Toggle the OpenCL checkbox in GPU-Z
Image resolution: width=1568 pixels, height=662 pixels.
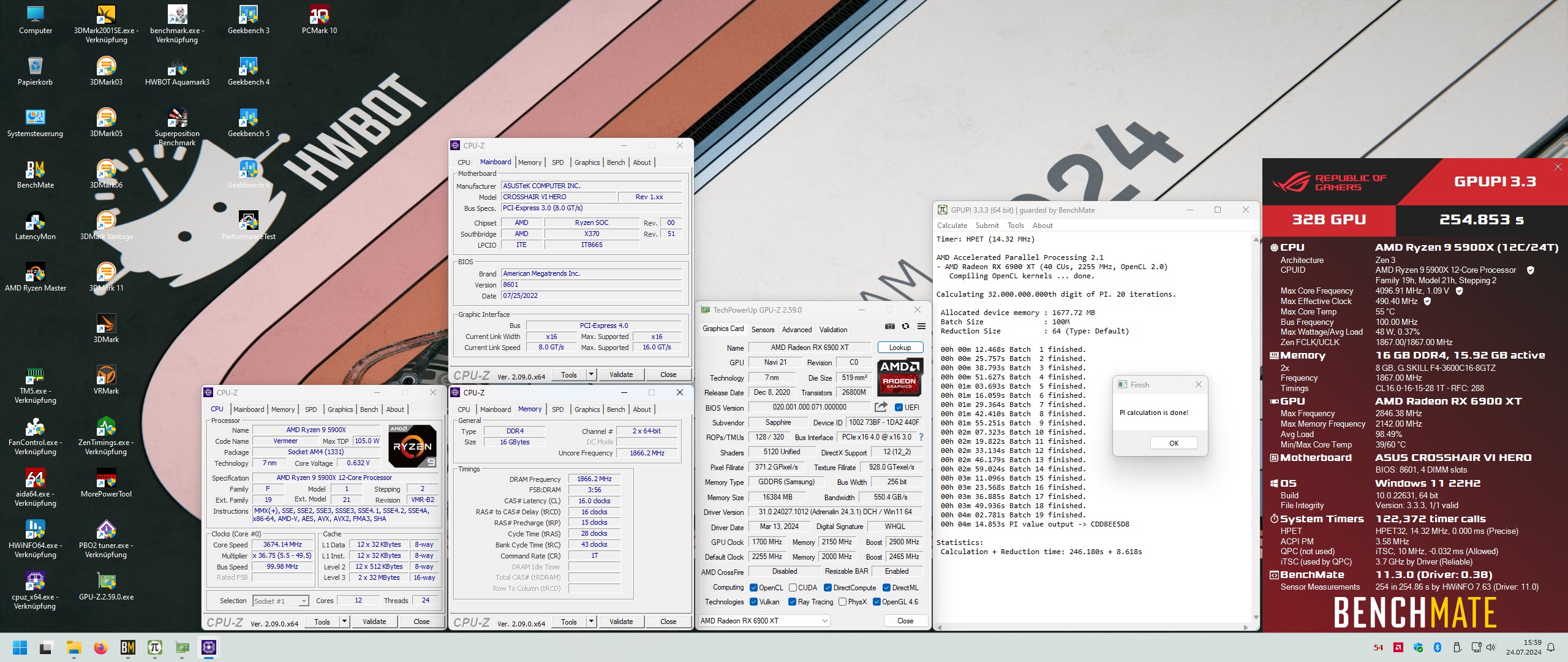click(x=753, y=587)
